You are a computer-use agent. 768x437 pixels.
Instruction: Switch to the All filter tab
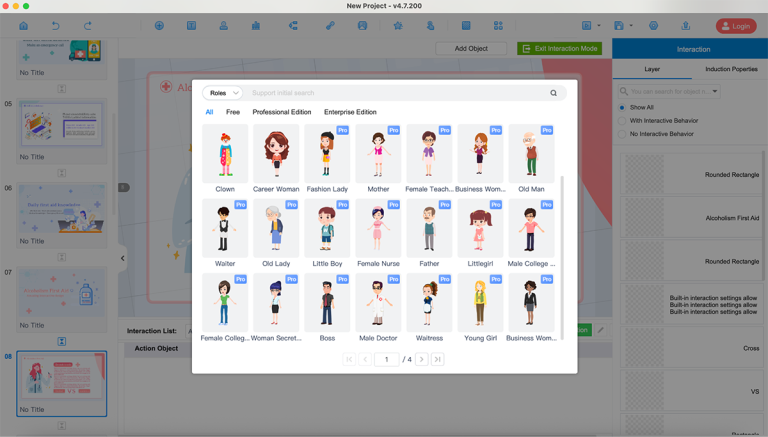tap(209, 112)
